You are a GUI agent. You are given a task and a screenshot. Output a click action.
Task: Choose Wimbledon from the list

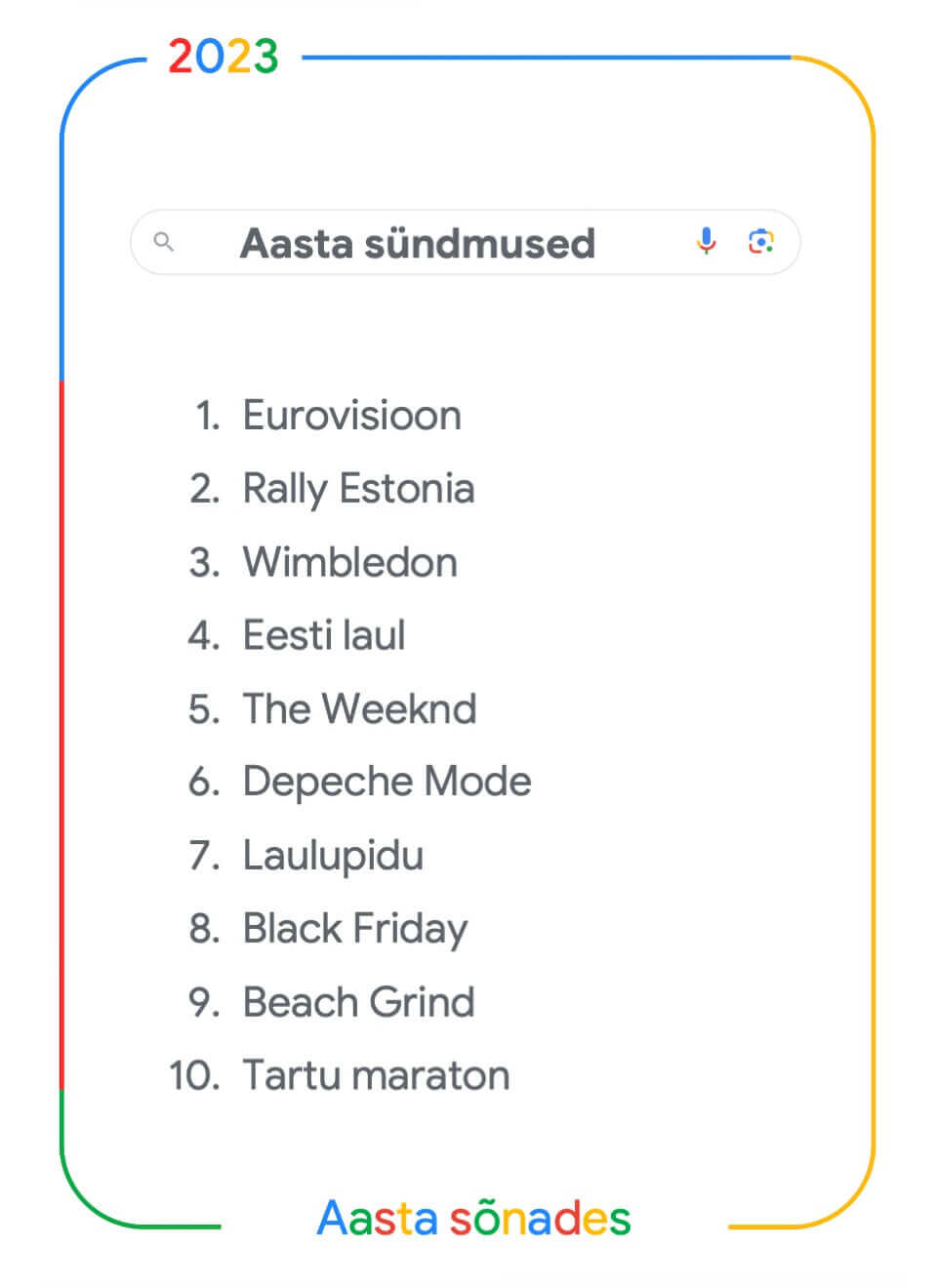[x=349, y=562]
